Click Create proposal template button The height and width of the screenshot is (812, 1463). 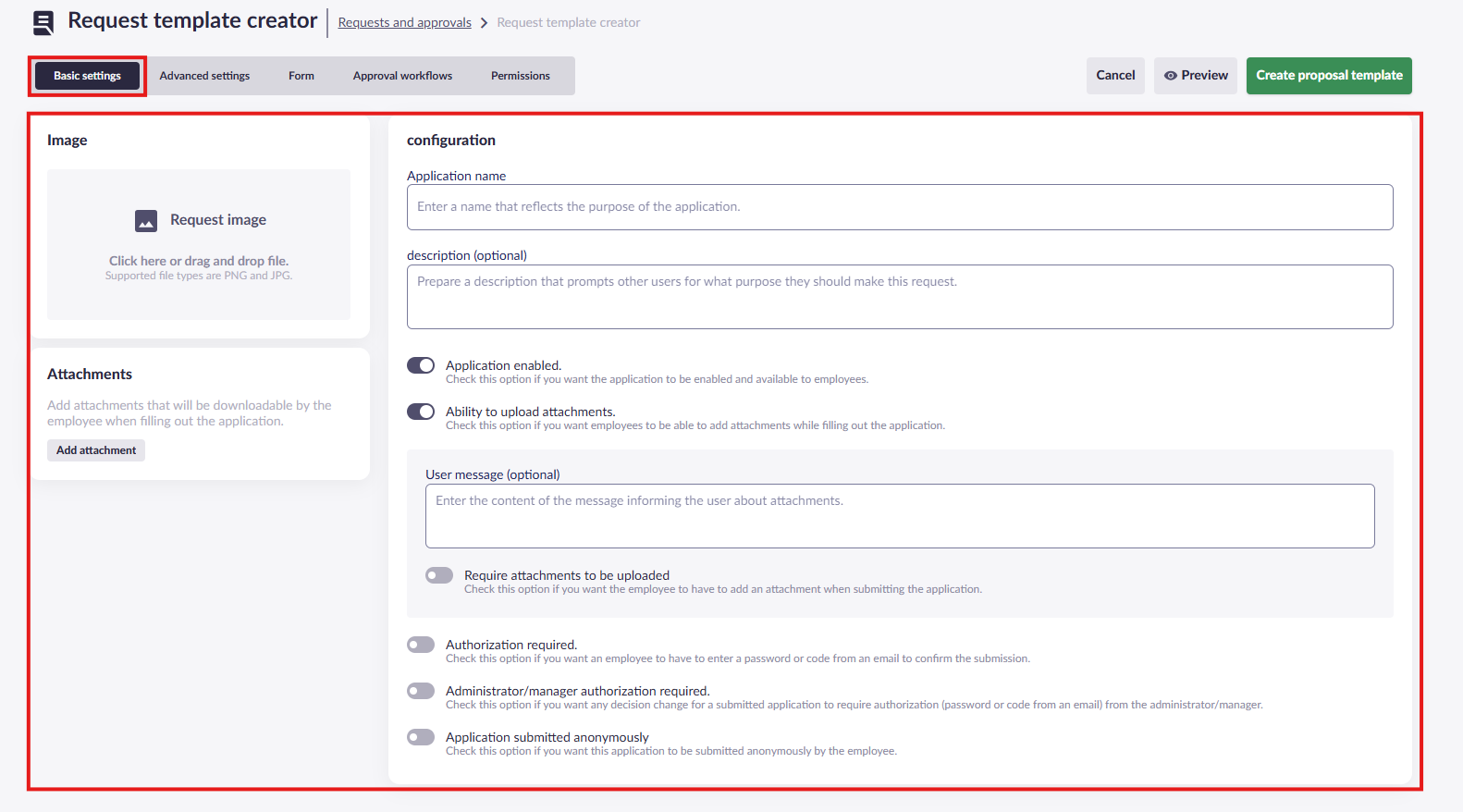pyautogui.click(x=1329, y=76)
